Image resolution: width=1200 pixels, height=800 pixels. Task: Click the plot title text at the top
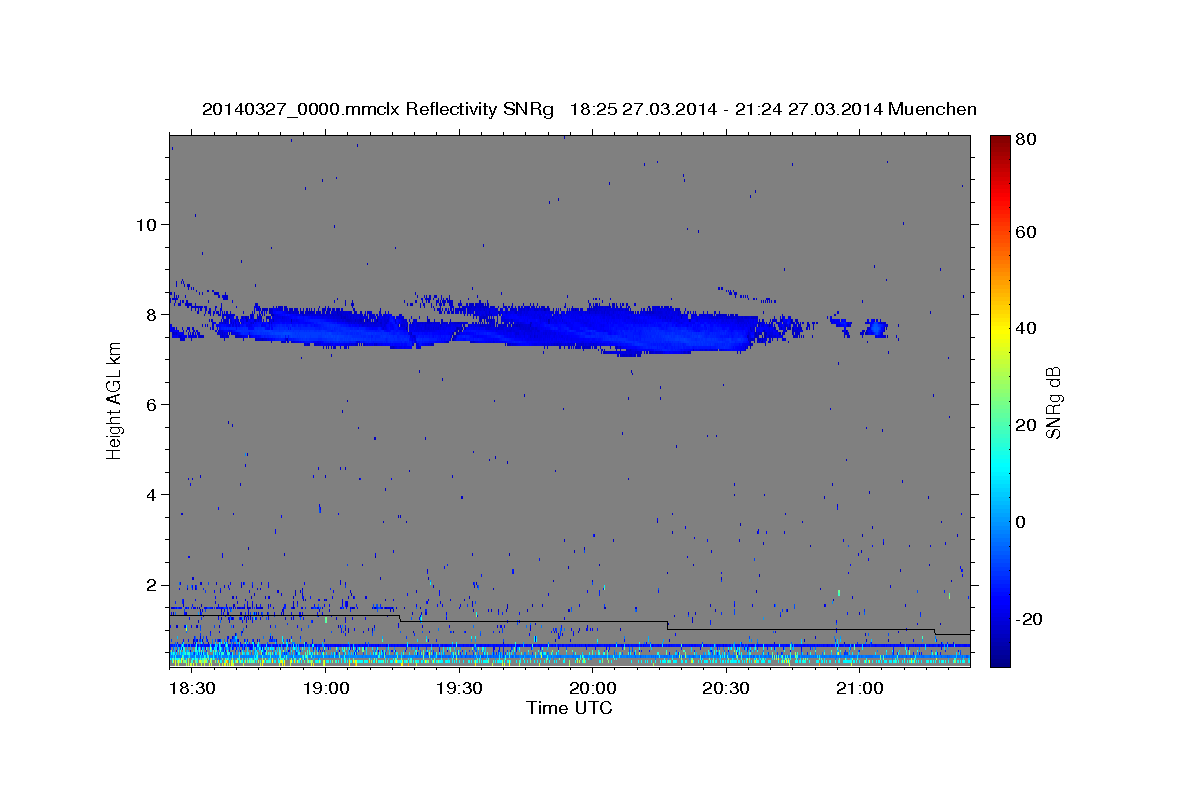point(589,109)
